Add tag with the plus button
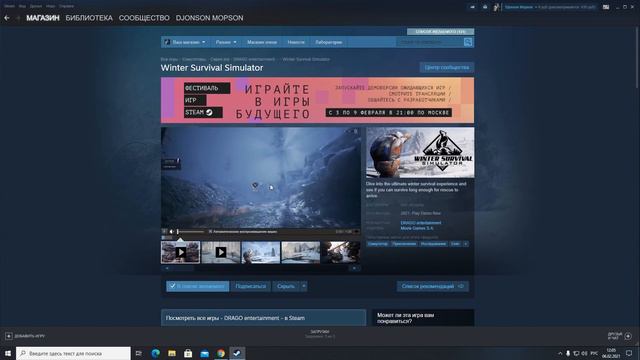 (x=466, y=244)
